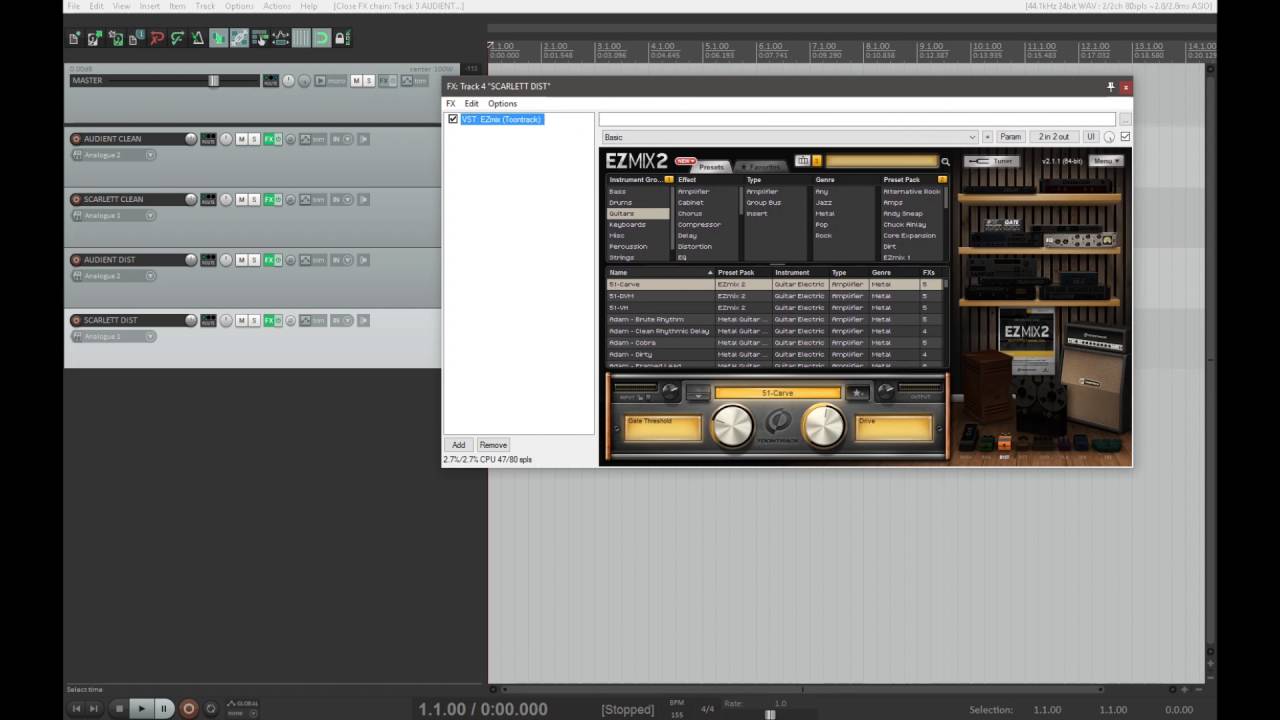Click the star favorite button next to 51-Carve

[857, 393]
